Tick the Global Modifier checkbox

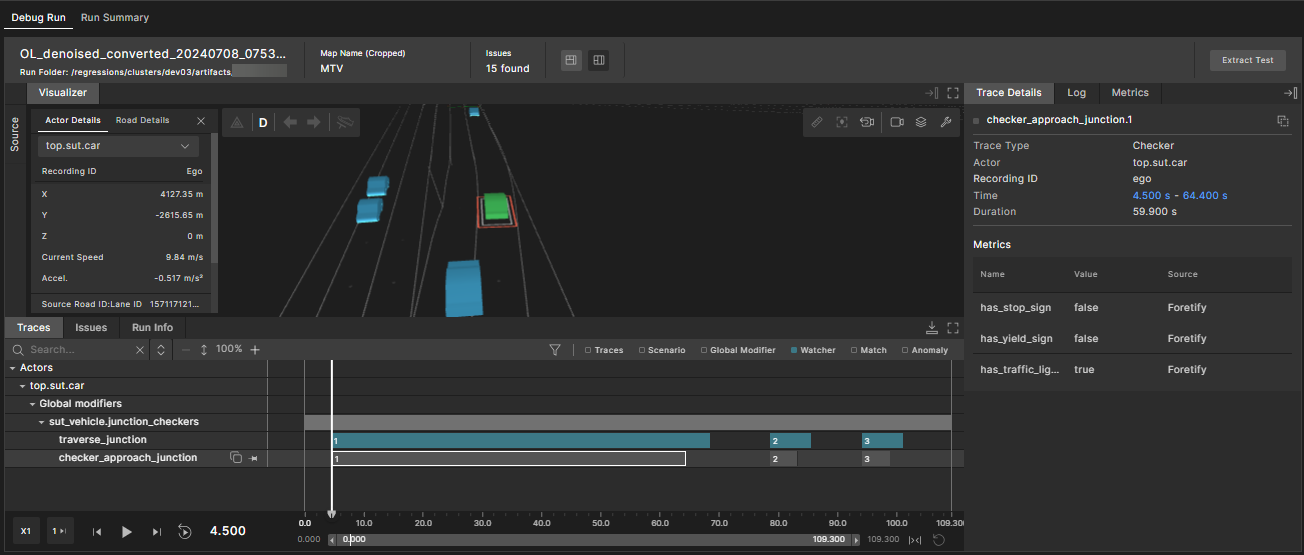coord(704,351)
